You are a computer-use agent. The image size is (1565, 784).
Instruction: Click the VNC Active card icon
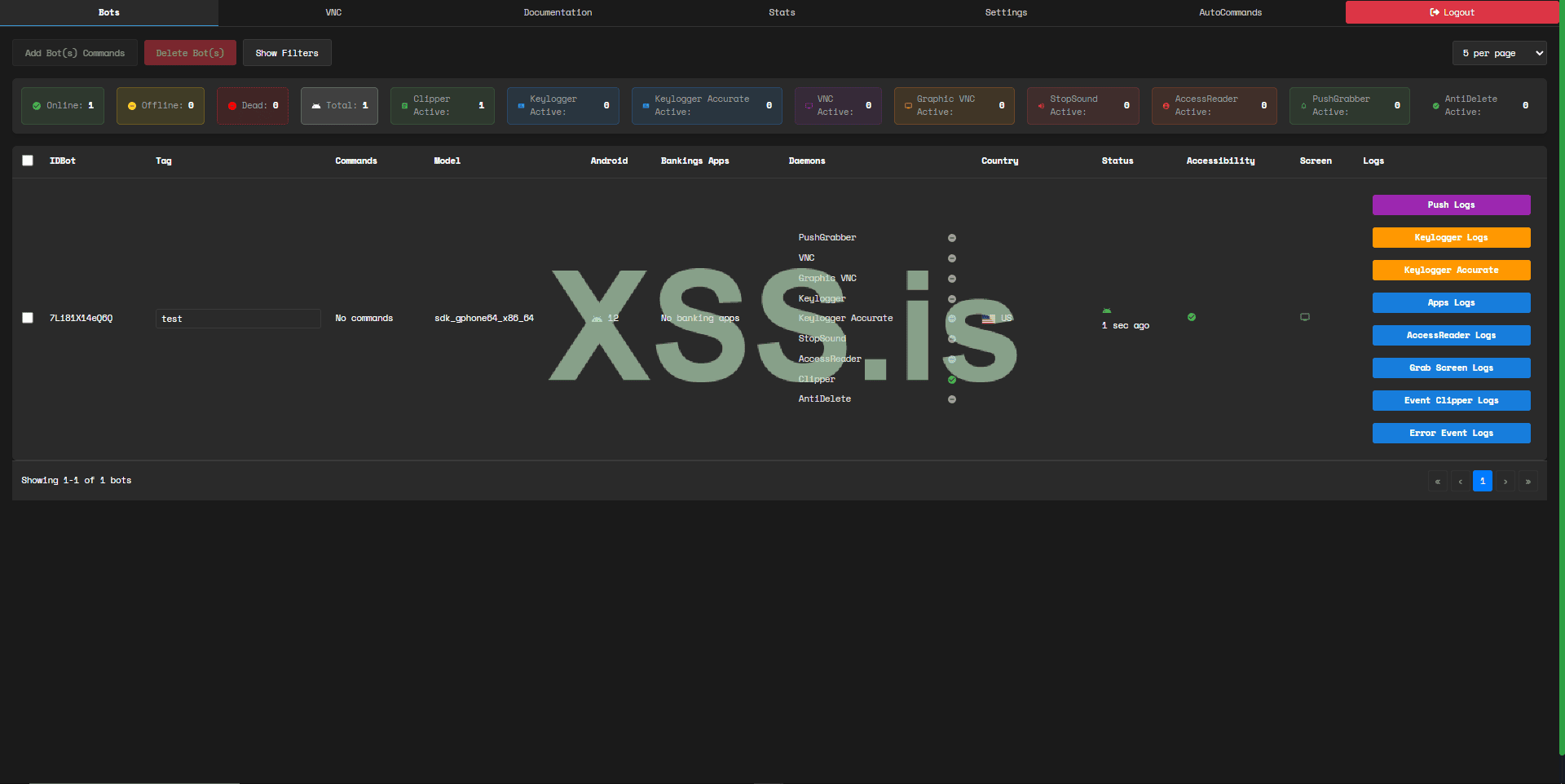point(809,106)
